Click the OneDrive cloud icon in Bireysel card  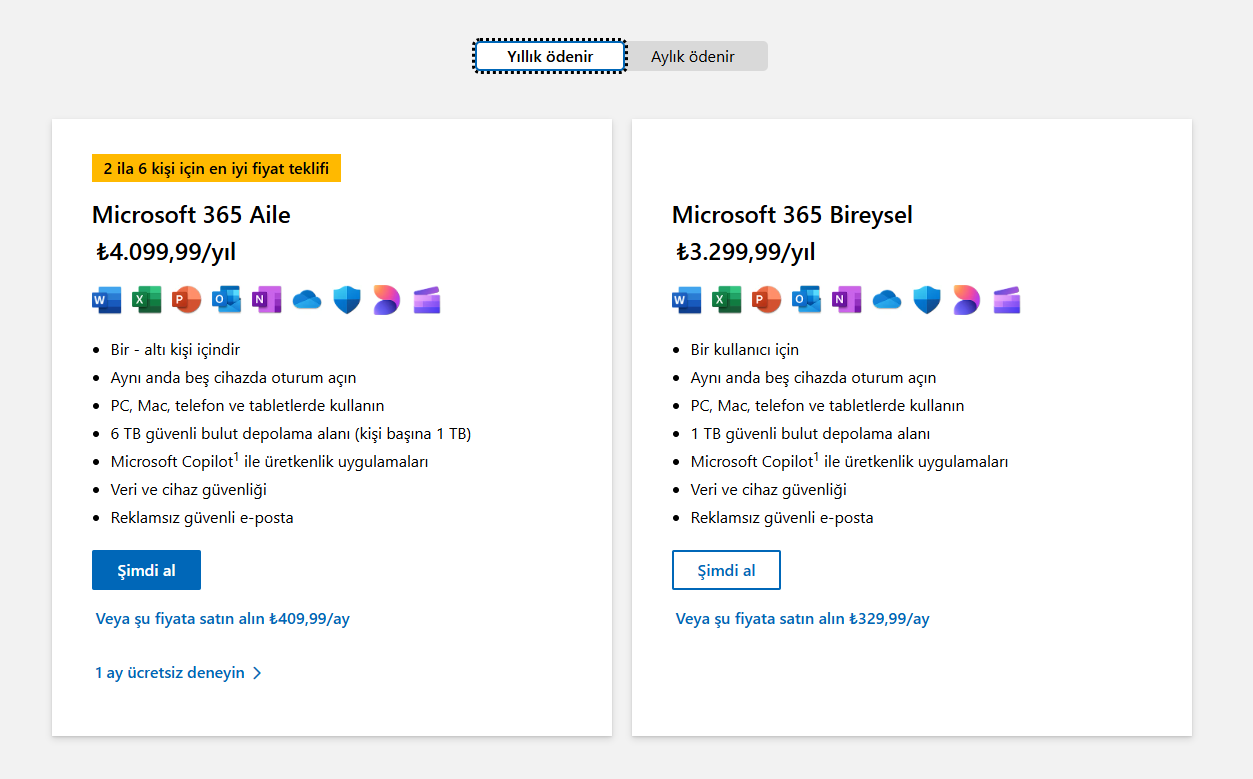(887, 299)
